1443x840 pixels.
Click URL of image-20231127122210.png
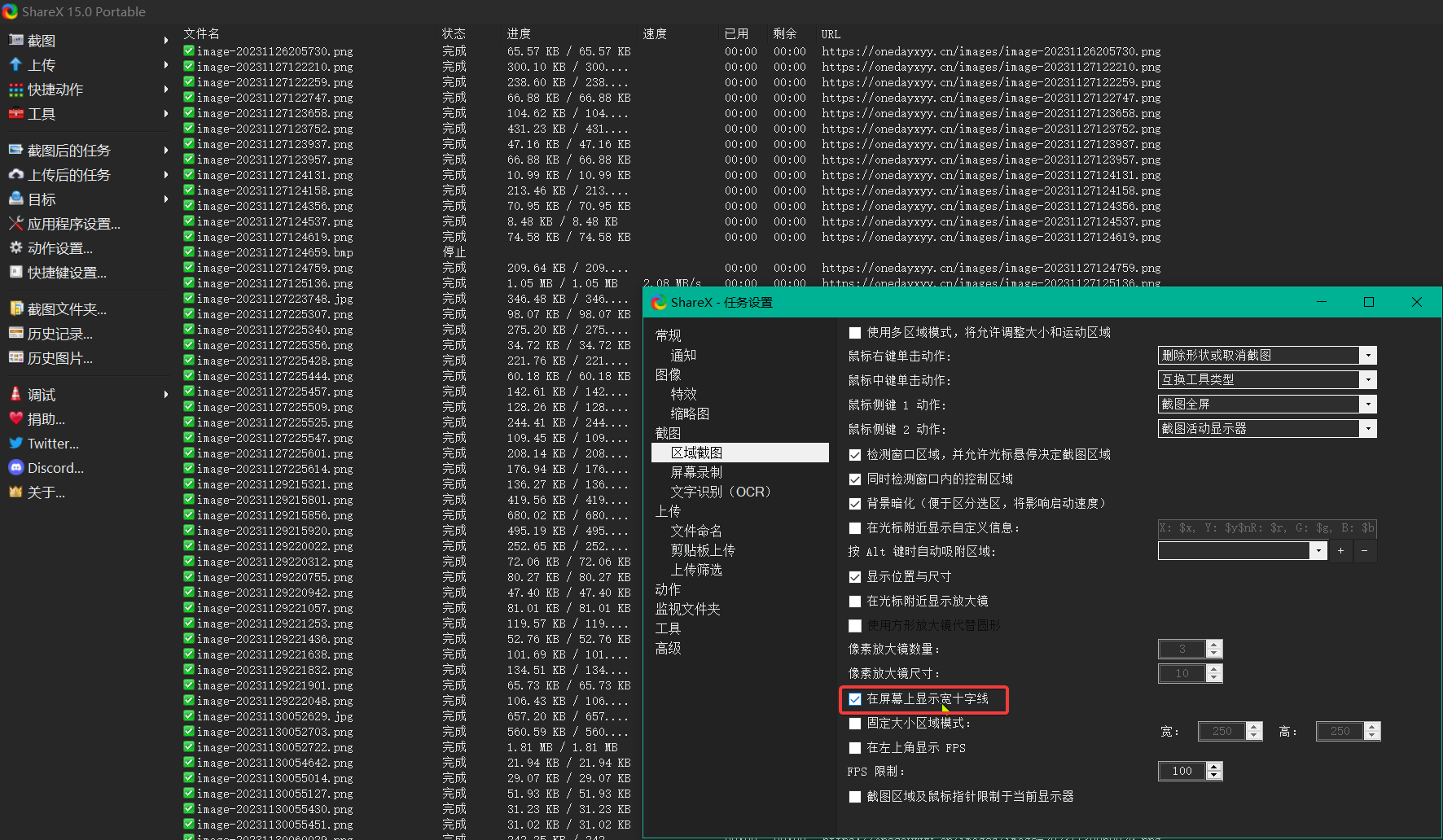coord(991,67)
